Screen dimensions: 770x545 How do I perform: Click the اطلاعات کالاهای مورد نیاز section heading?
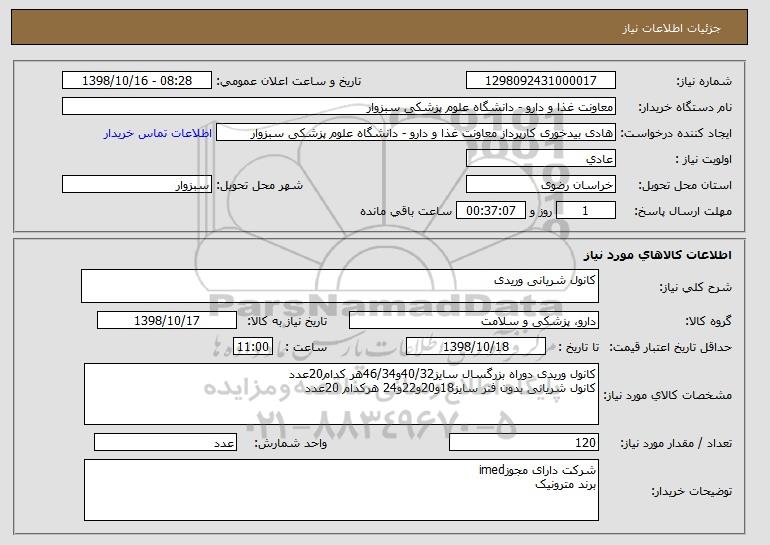(x=657, y=255)
